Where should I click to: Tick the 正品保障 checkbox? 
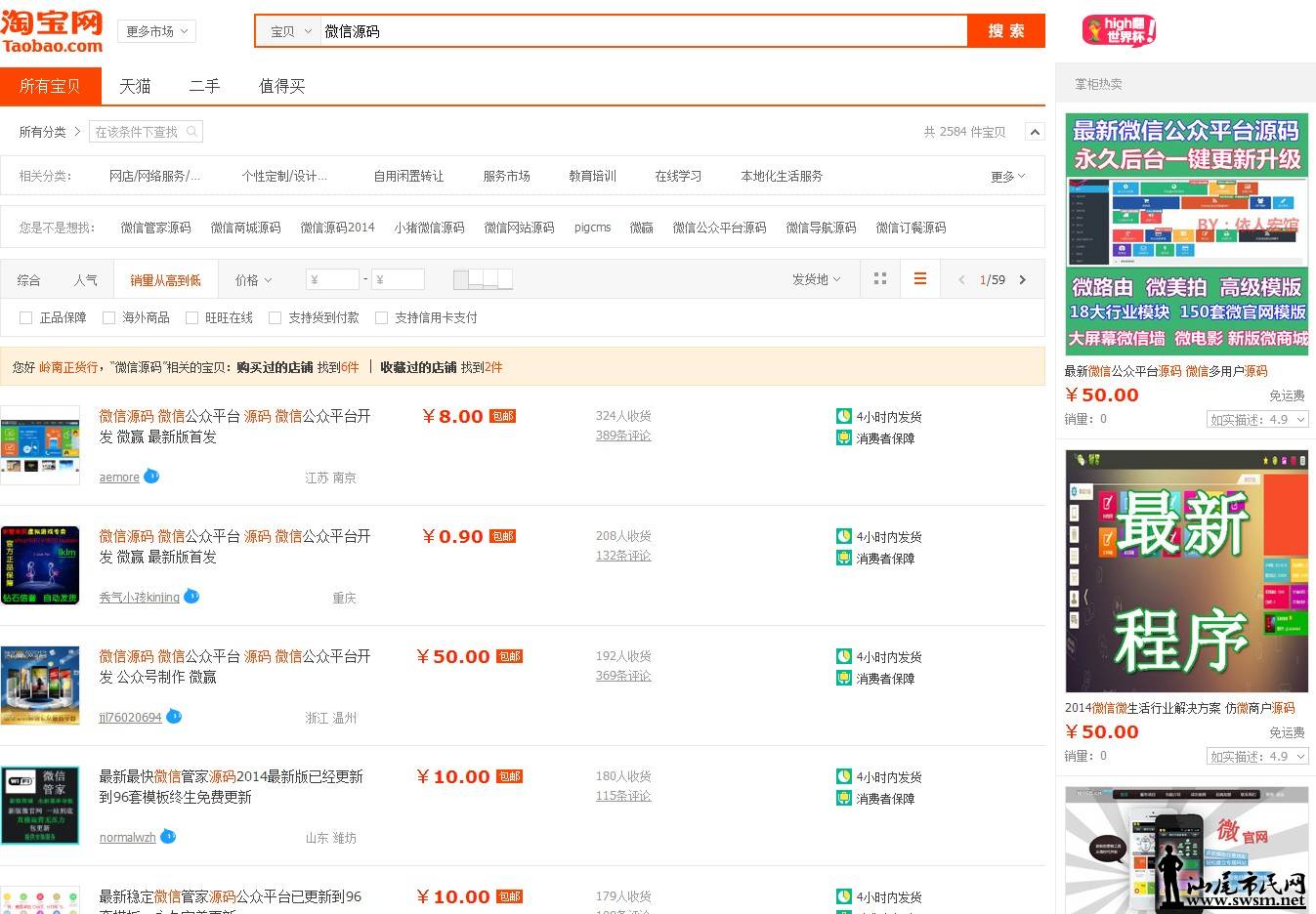[26, 317]
